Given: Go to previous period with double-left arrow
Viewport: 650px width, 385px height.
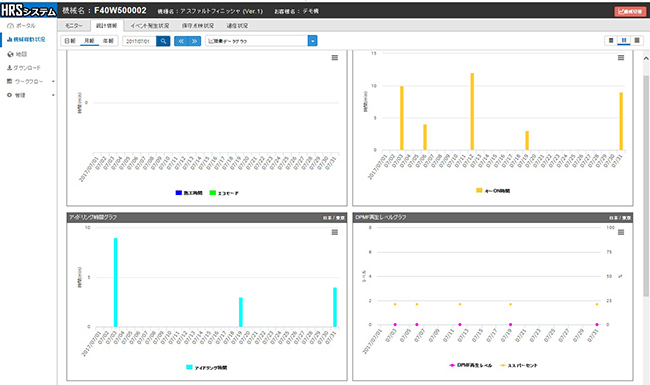Looking at the screenshot, I should pos(181,41).
